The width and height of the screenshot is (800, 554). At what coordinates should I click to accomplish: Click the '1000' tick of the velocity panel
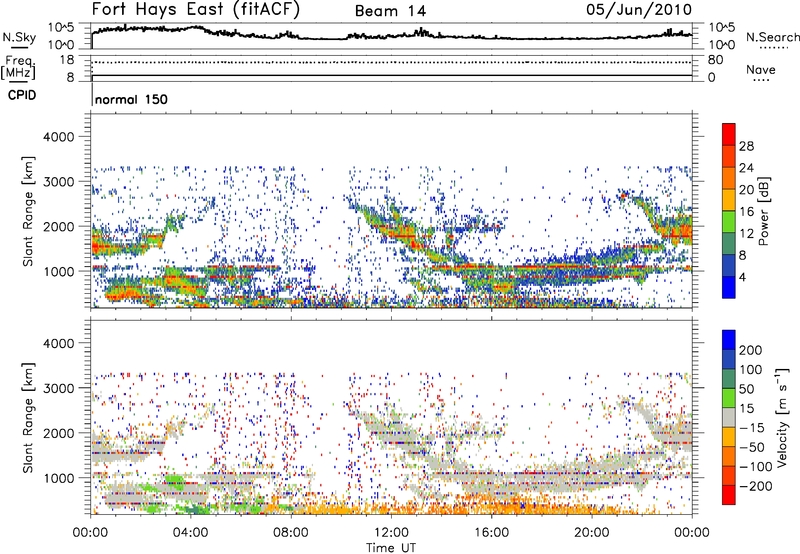59,478
